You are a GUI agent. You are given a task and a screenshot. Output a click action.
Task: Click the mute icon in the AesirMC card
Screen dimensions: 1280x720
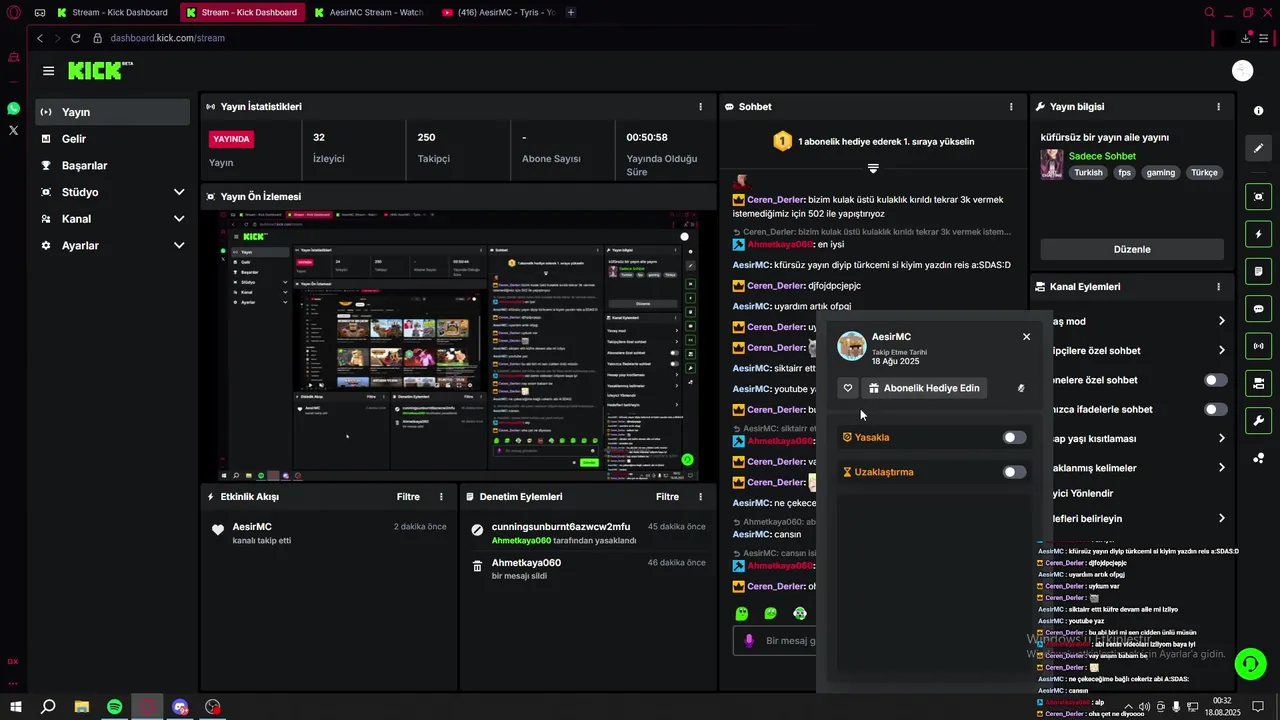(x=1021, y=388)
